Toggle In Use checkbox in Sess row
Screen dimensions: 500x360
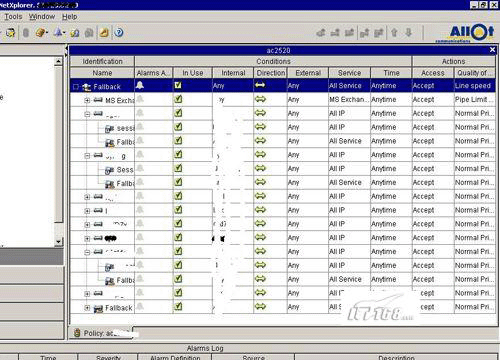pos(178,168)
